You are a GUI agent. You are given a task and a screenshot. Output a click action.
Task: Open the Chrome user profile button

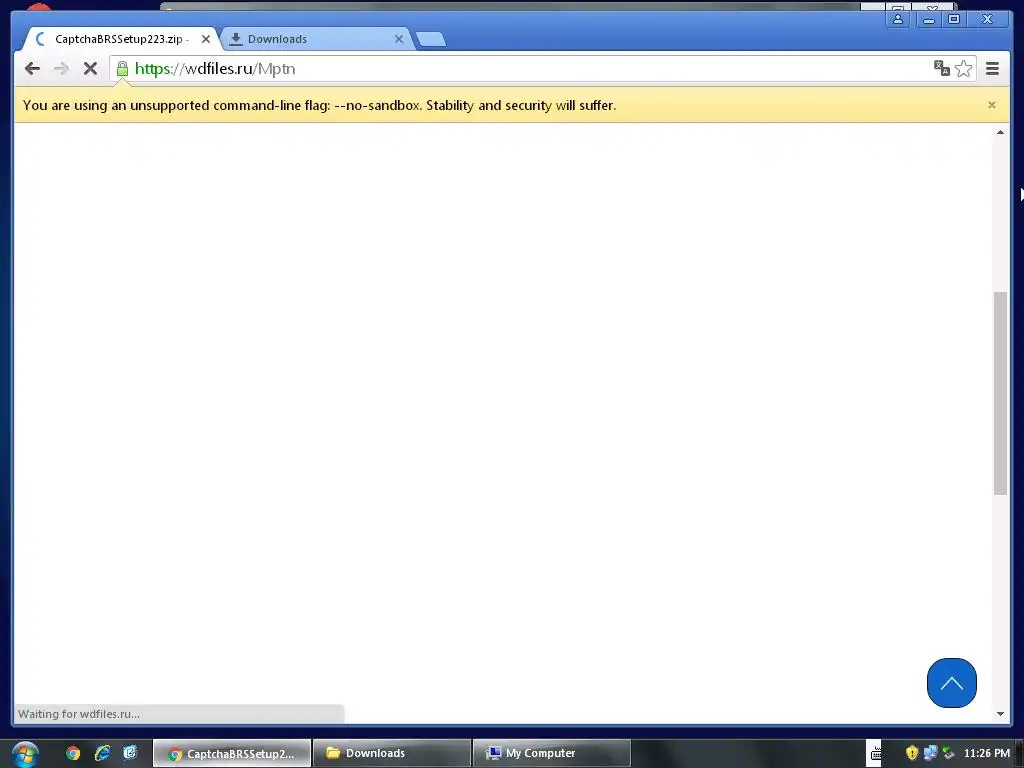[x=898, y=19]
